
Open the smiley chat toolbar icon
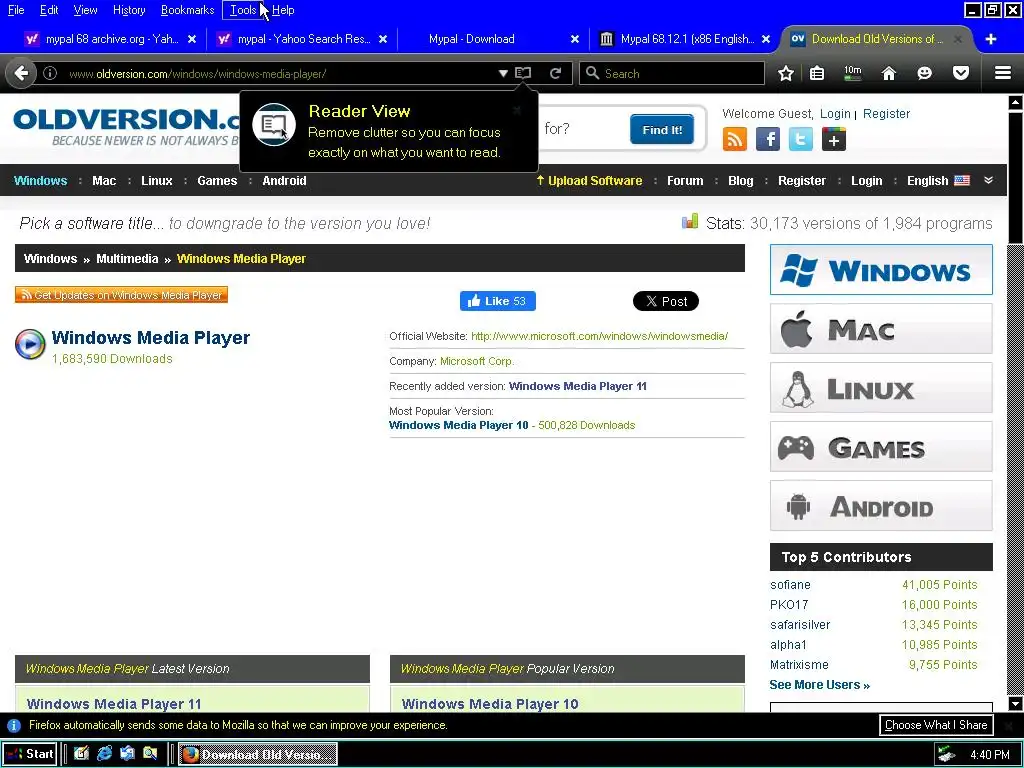[x=924, y=73]
